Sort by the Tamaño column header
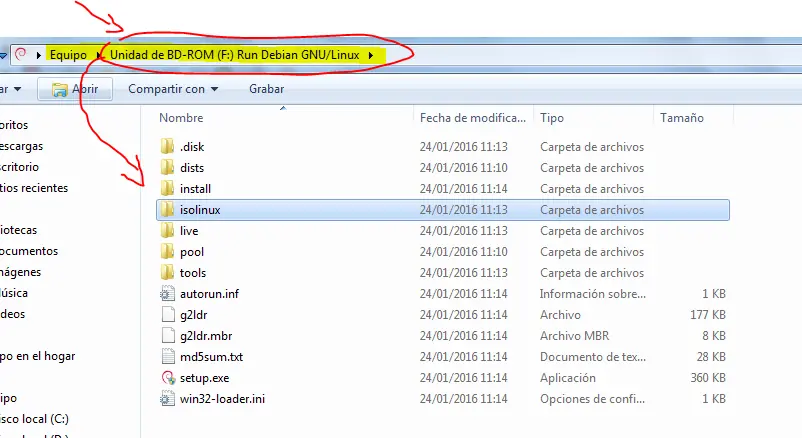This screenshot has width=802, height=438. [682, 118]
